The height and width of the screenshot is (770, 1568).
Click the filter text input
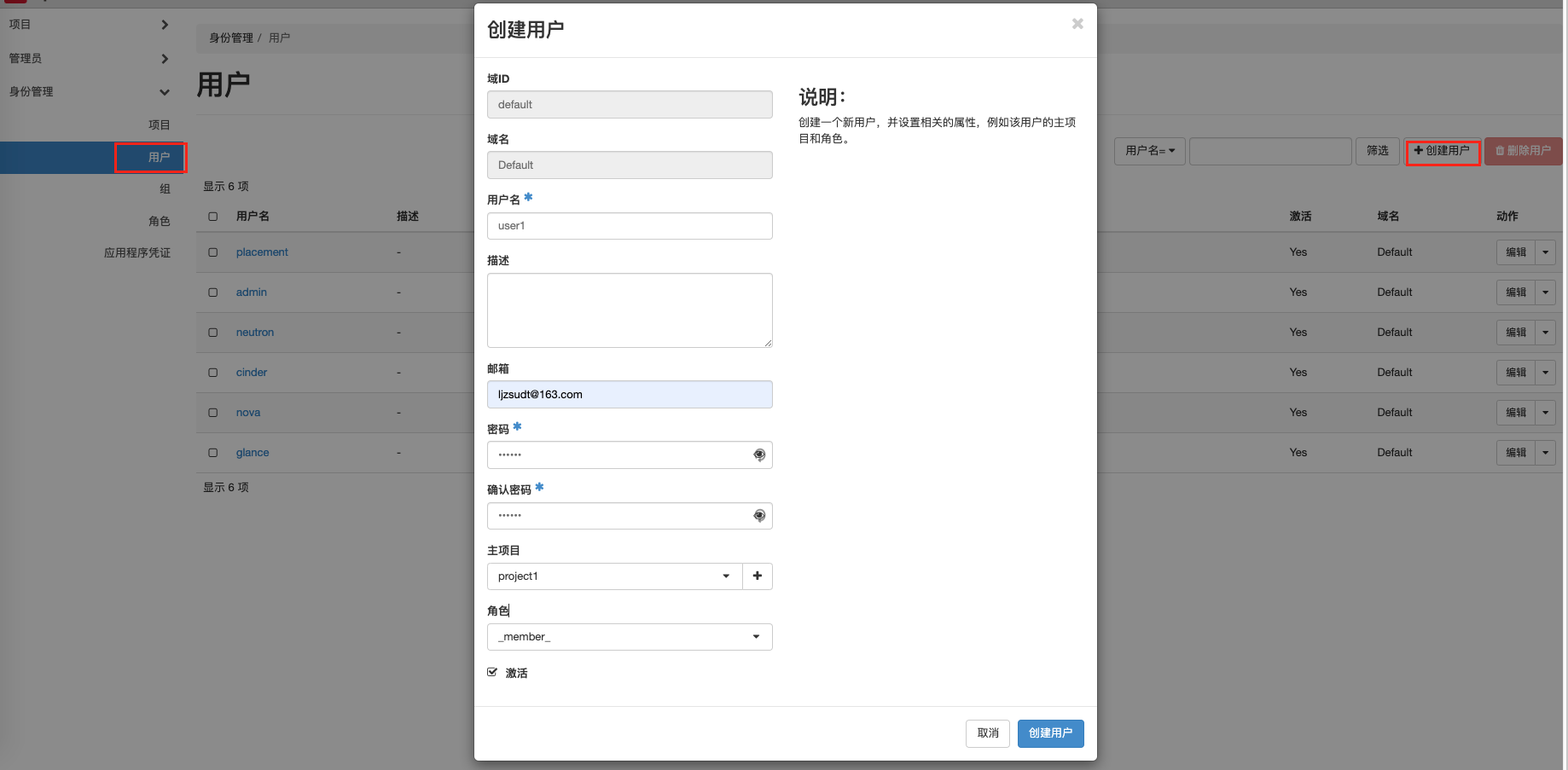1270,151
